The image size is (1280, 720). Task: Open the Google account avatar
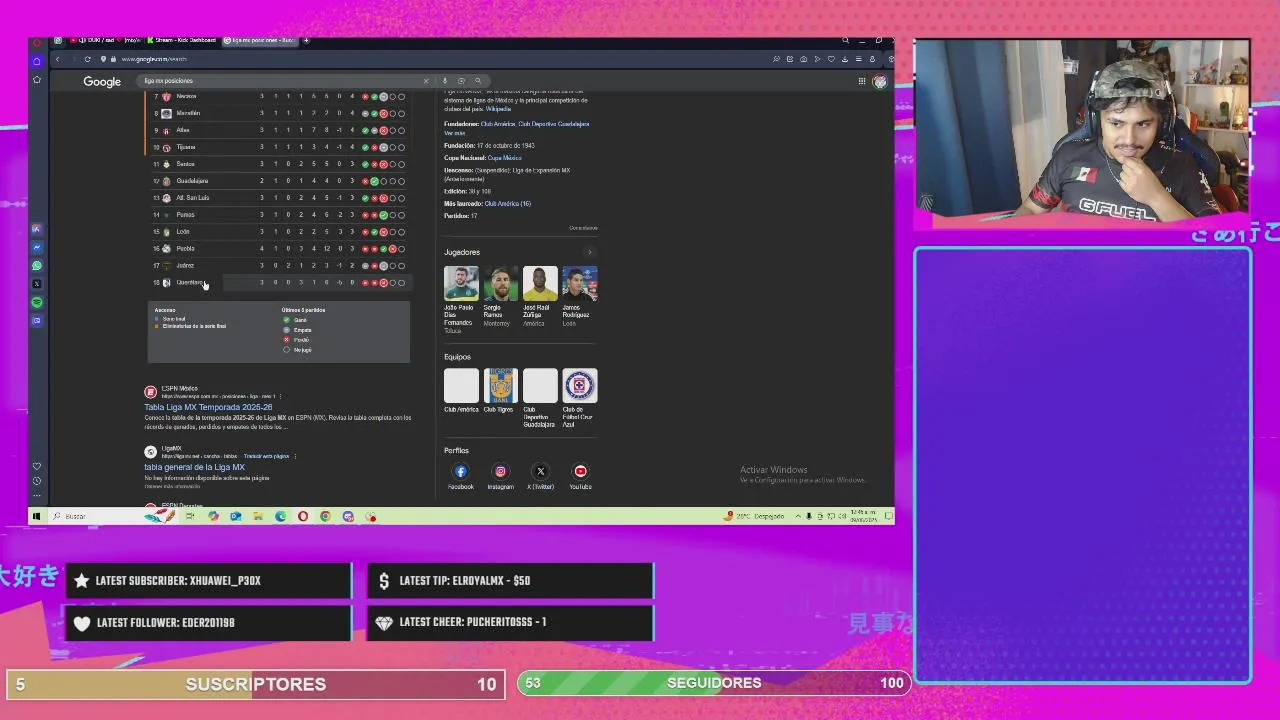(x=880, y=81)
